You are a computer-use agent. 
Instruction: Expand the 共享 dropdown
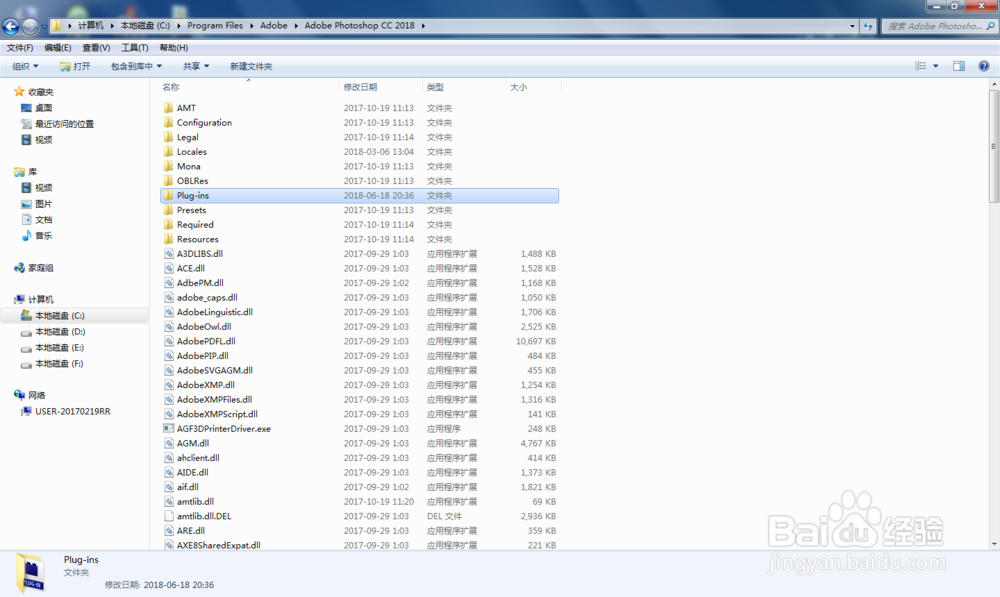pos(196,66)
